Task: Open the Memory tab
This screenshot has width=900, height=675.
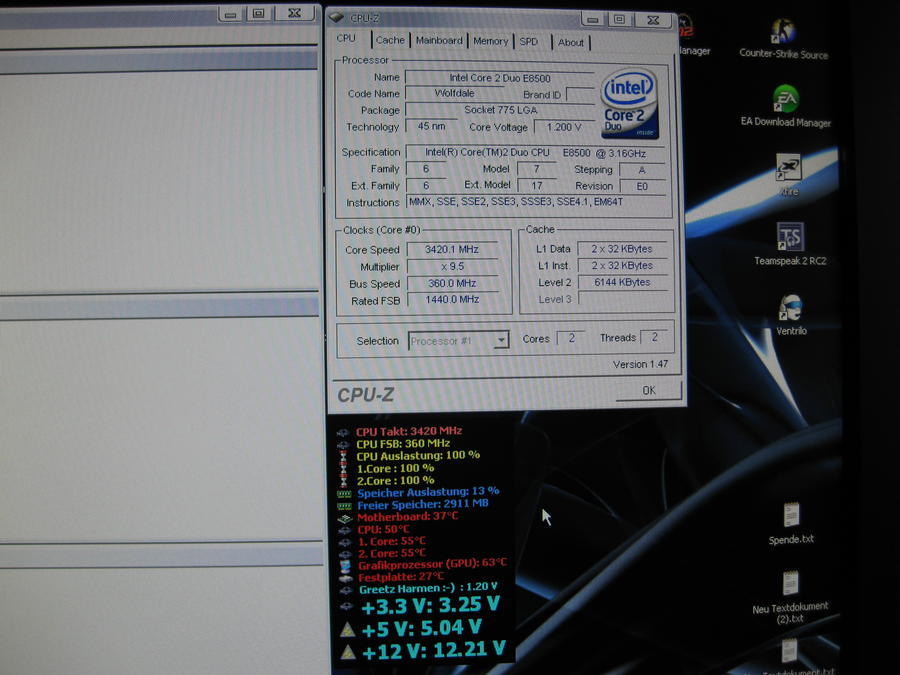Action: pyautogui.click(x=490, y=41)
